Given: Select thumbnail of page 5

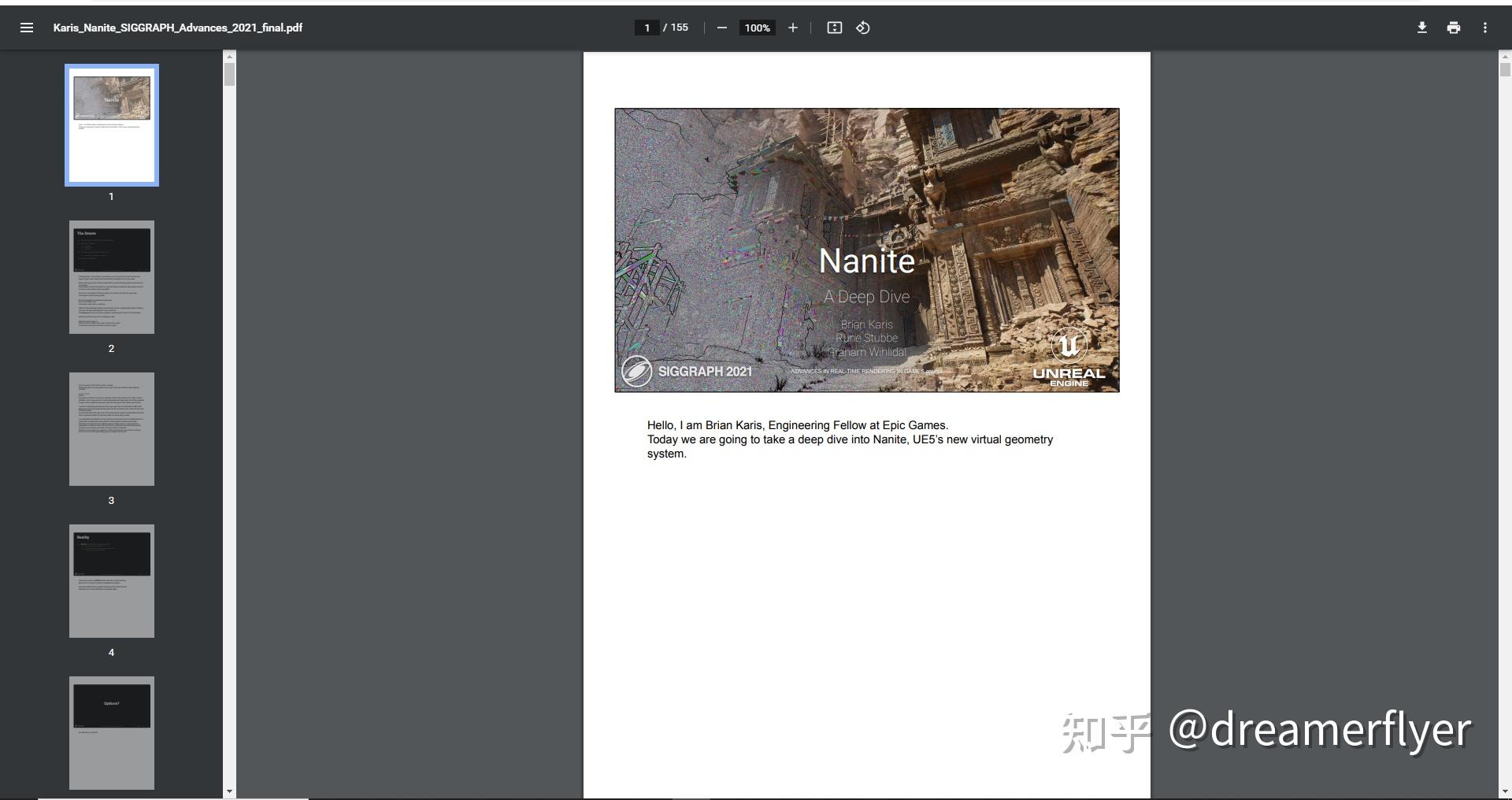Looking at the screenshot, I should pyautogui.click(x=111, y=732).
